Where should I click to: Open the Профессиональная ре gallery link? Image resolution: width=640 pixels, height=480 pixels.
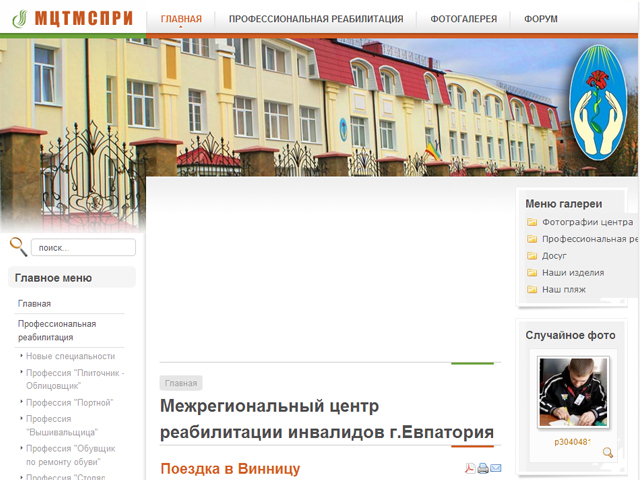click(x=590, y=239)
